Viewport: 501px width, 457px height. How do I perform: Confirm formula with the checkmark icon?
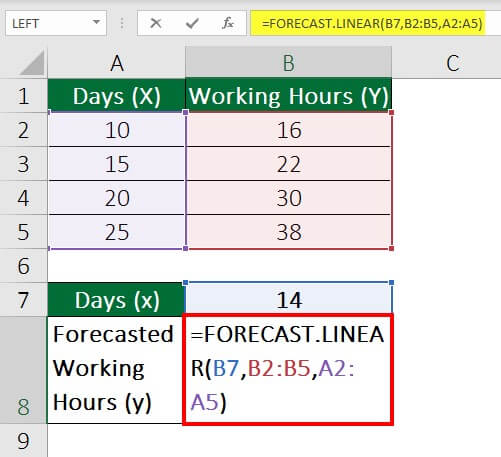coord(192,23)
